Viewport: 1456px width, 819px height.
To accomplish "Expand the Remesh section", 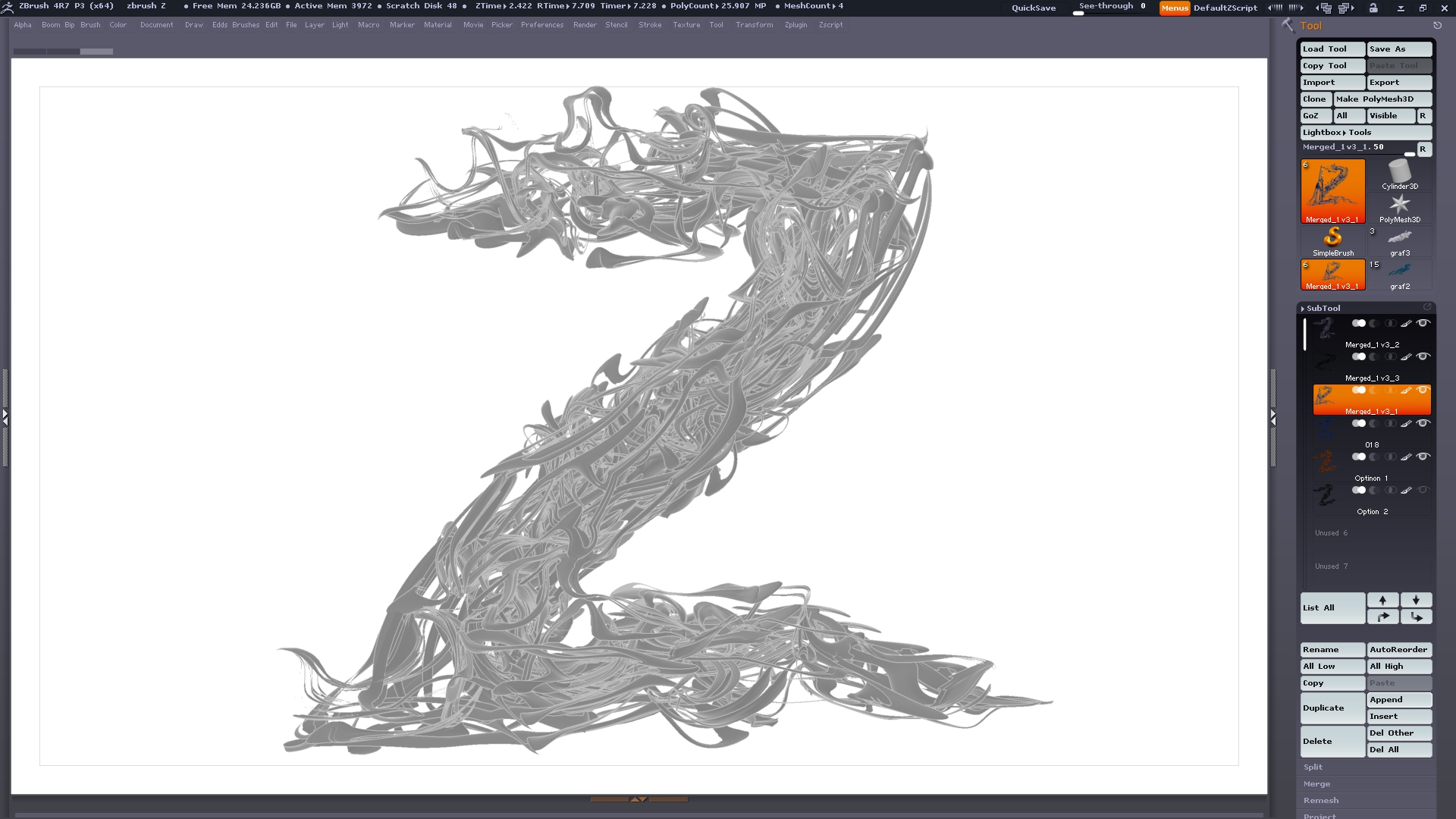I will (x=1320, y=801).
